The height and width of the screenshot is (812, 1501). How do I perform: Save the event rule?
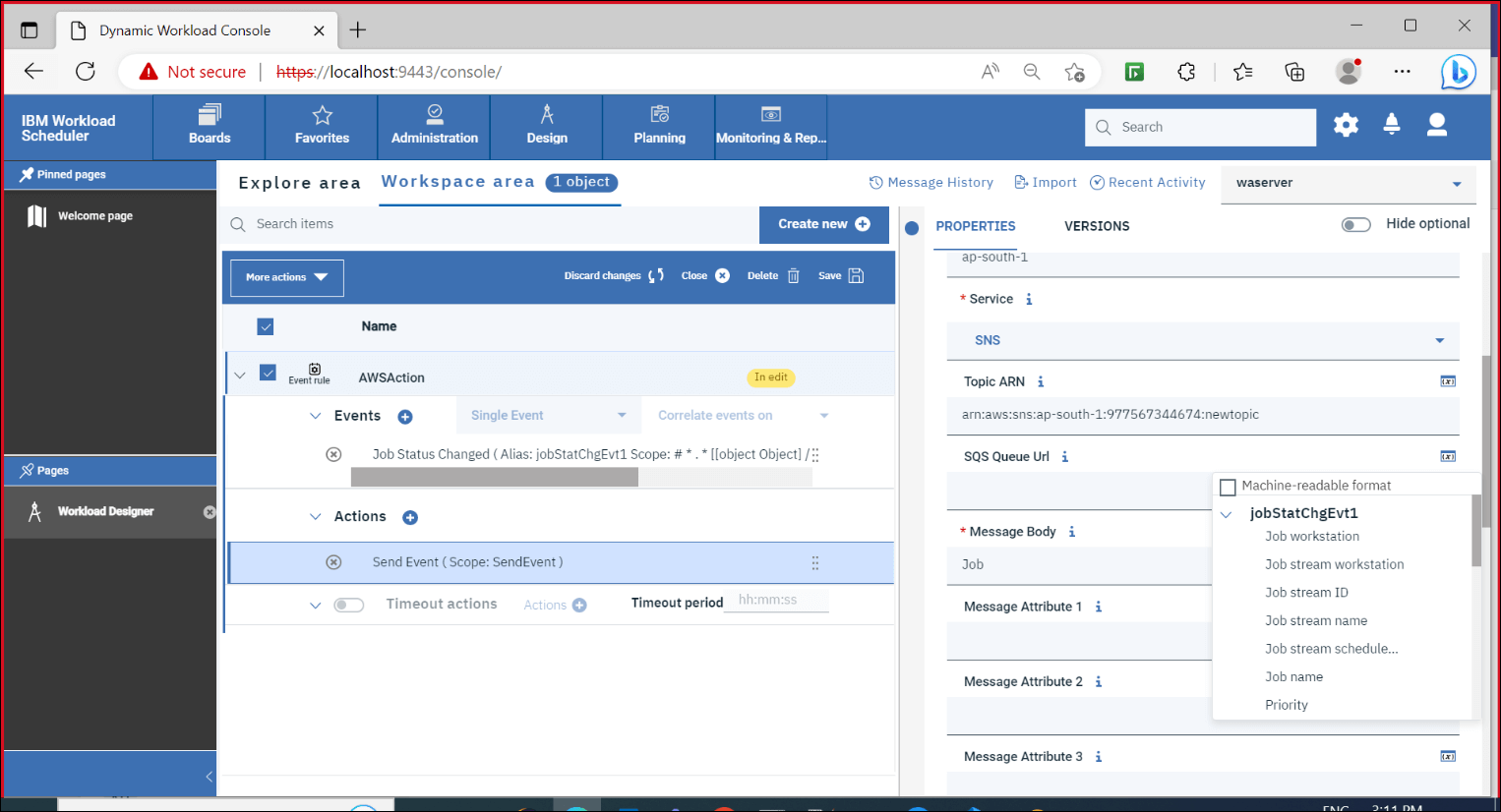click(x=841, y=276)
